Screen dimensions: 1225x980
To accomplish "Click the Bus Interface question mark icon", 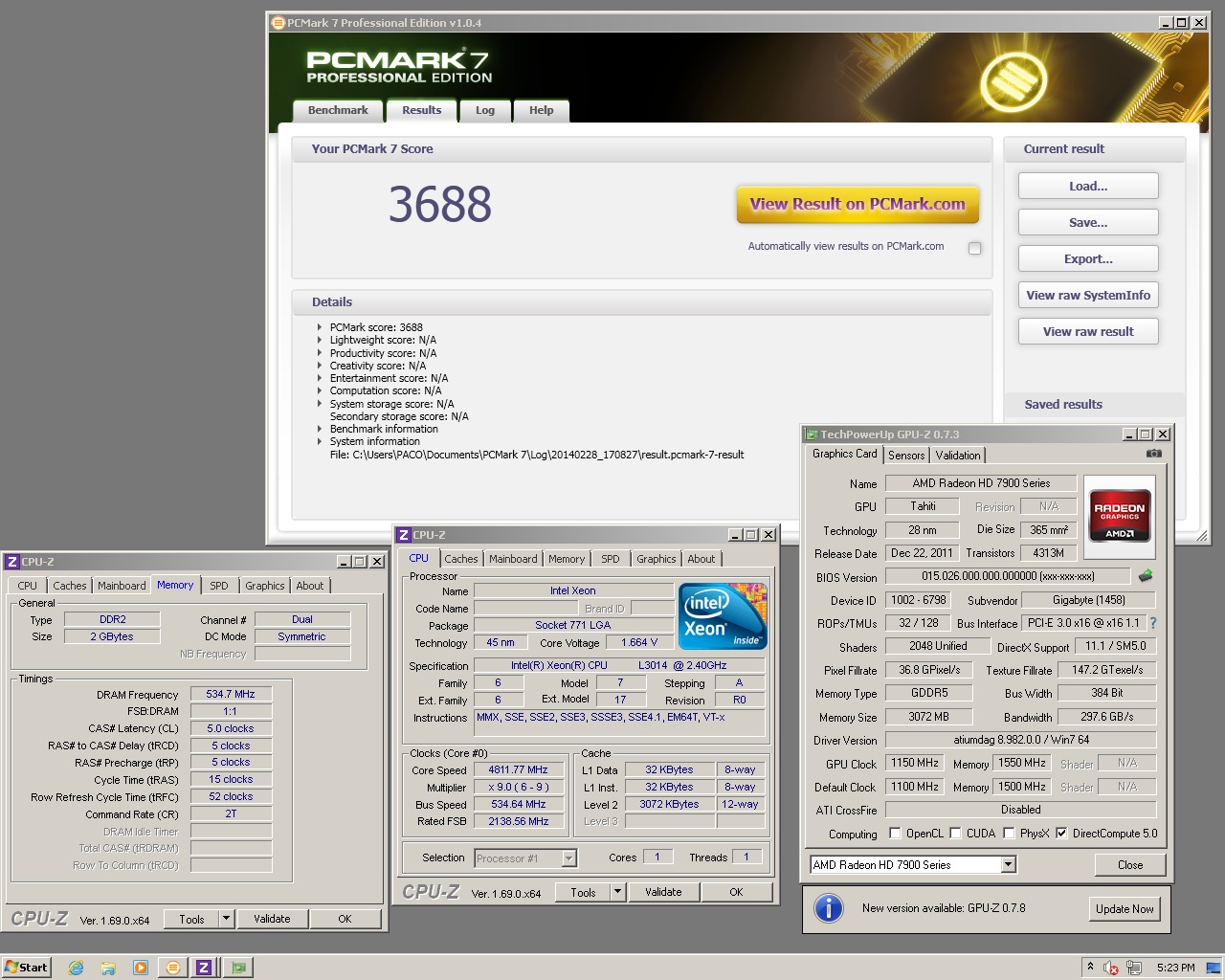I will click(x=1153, y=623).
